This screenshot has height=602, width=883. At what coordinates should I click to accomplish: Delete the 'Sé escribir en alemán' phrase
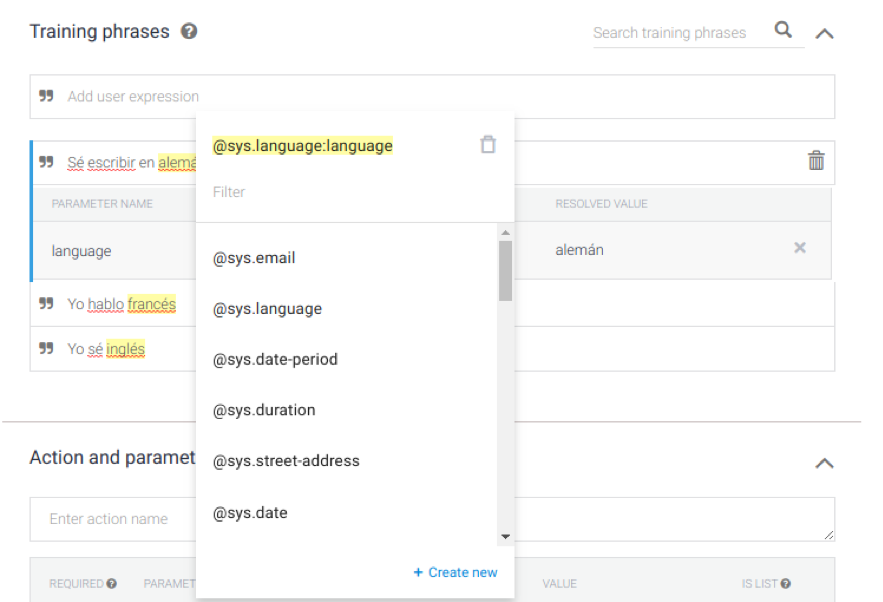(816, 160)
